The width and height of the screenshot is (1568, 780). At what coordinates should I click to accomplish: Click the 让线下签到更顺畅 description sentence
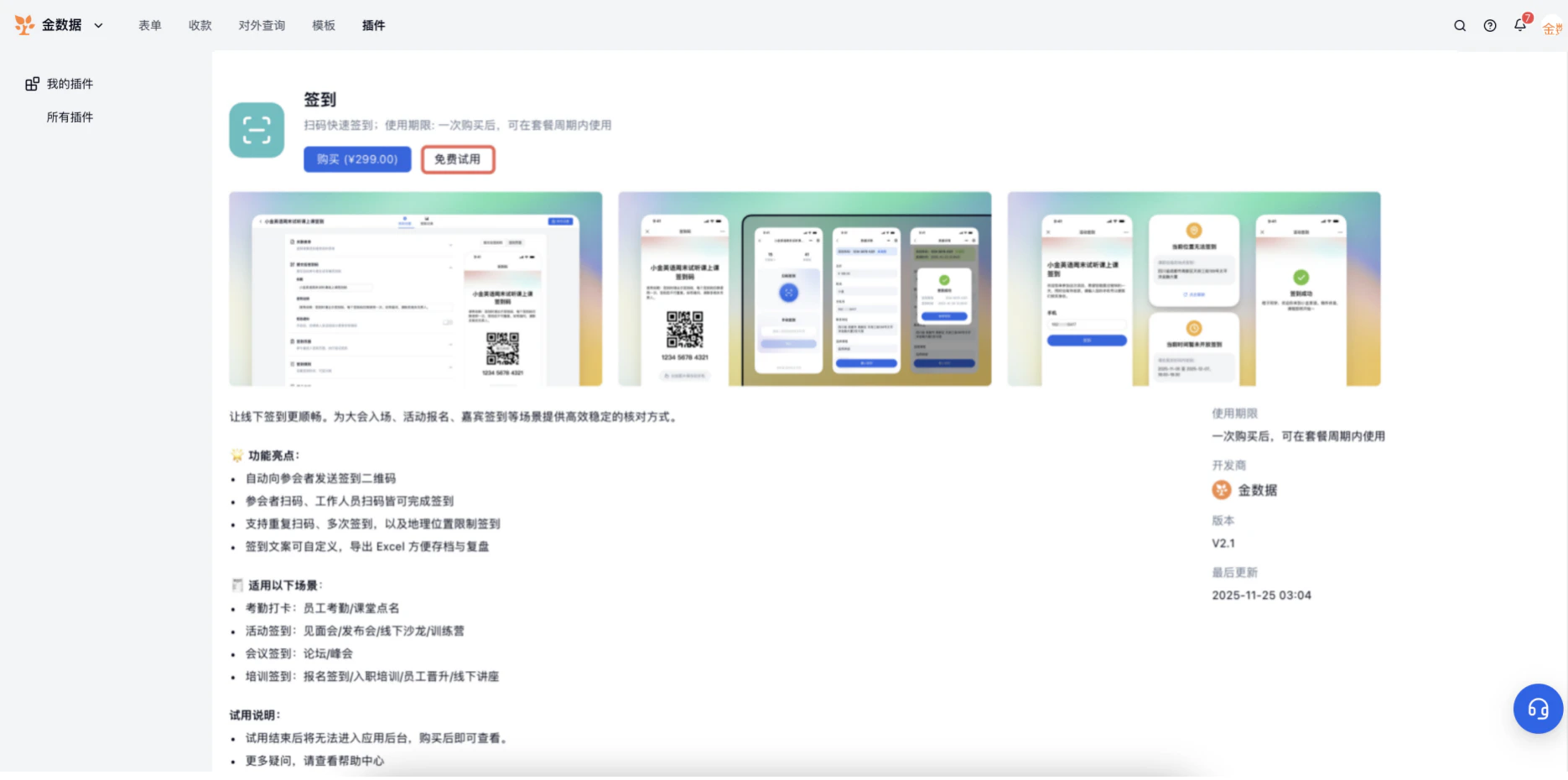coord(454,417)
